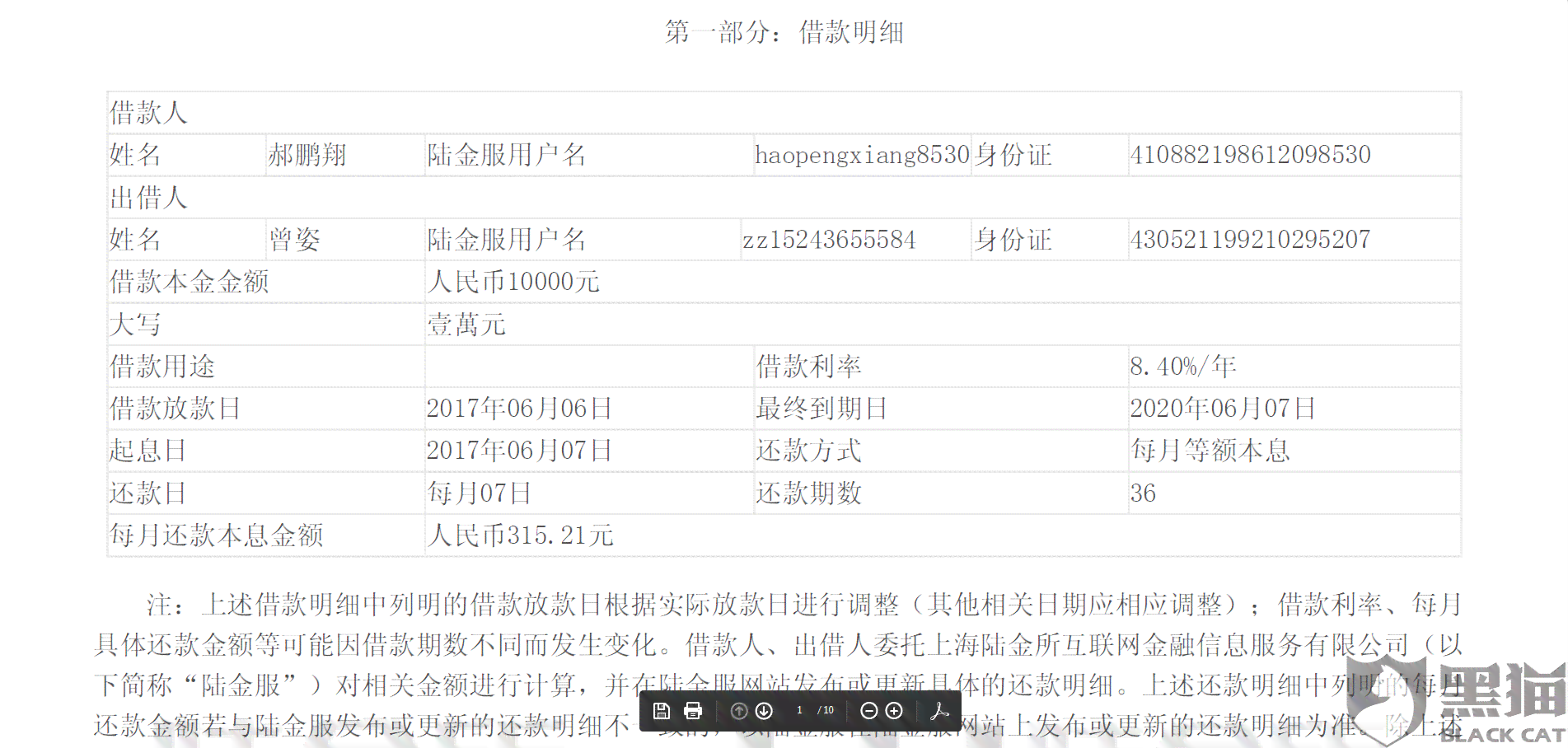The height and width of the screenshot is (748, 1568).
Task: Click the 借款利率 label
Action: 808,367
